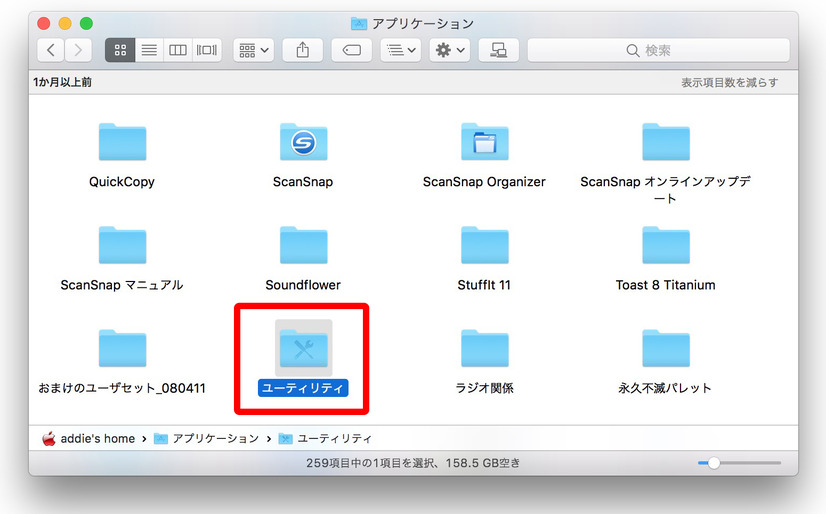Screen dimensions: 826x514
Task: Click the Soundflower name label
Action: tap(303, 285)
